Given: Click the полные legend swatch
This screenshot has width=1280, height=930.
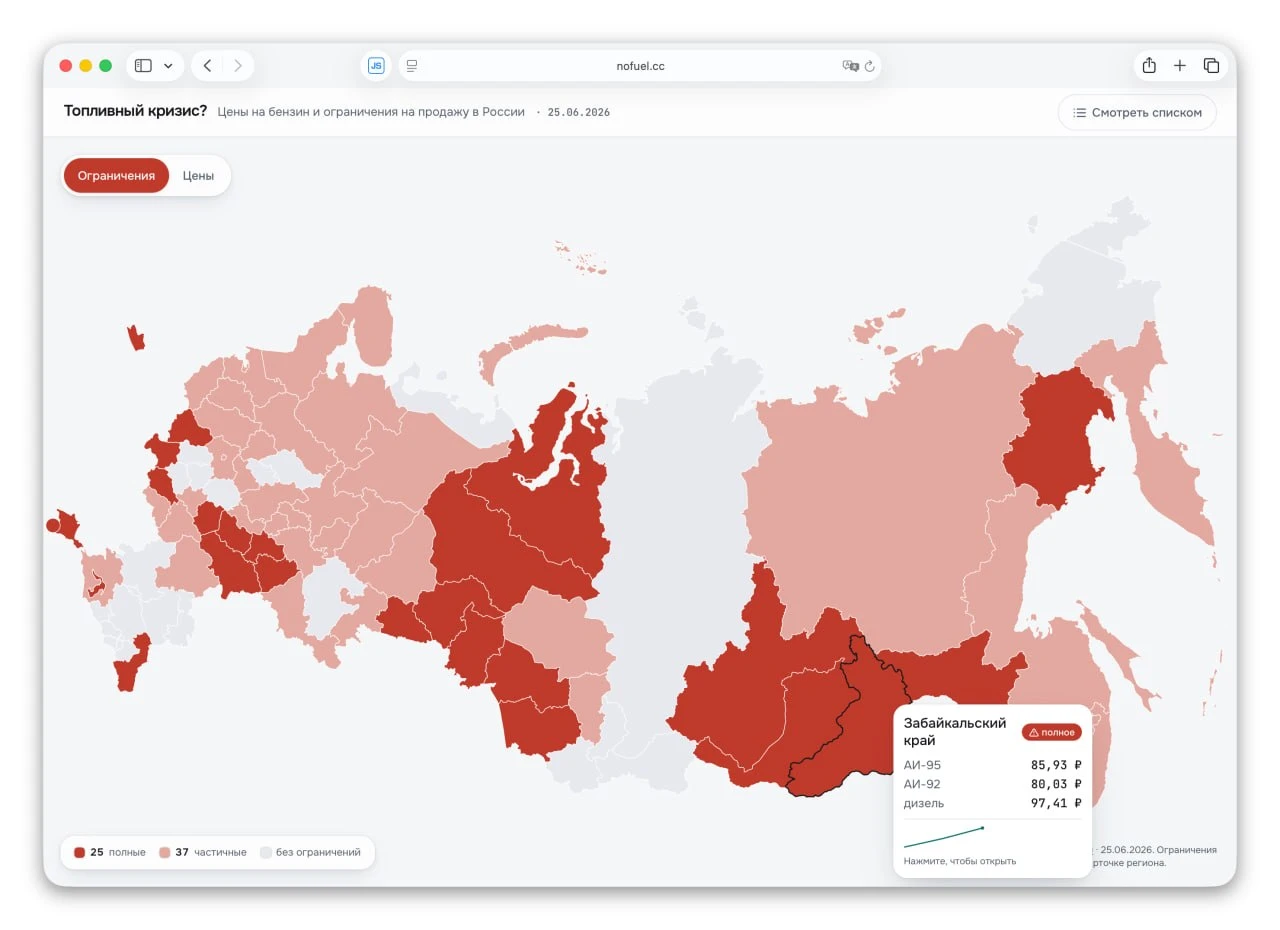Looking at the screenshot, I should tap(80, 853).
